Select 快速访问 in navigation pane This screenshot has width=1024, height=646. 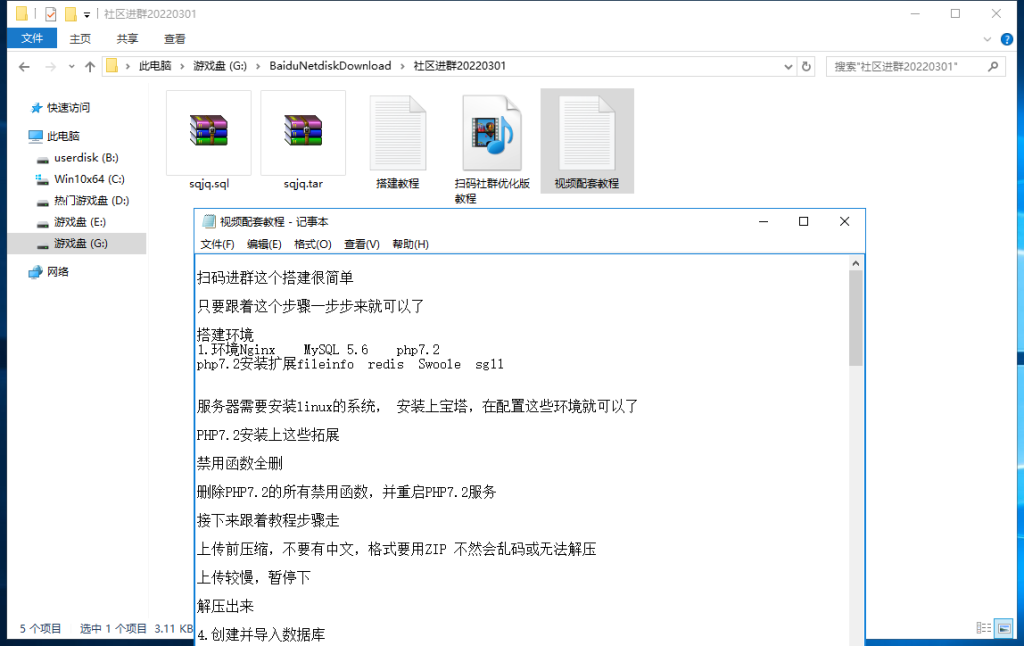coord(68,108)
